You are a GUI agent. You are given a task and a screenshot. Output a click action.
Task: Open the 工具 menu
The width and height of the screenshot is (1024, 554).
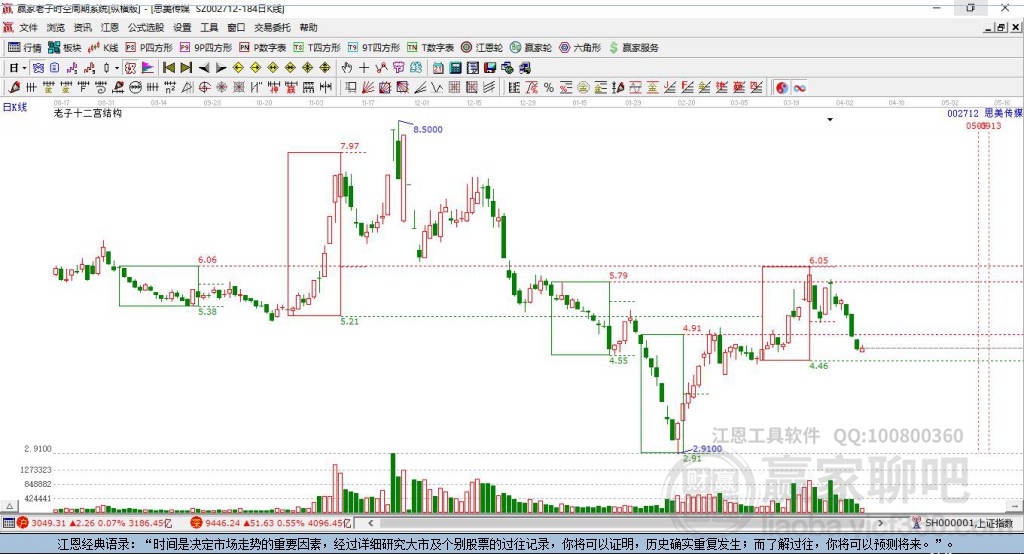pos(209,27)
